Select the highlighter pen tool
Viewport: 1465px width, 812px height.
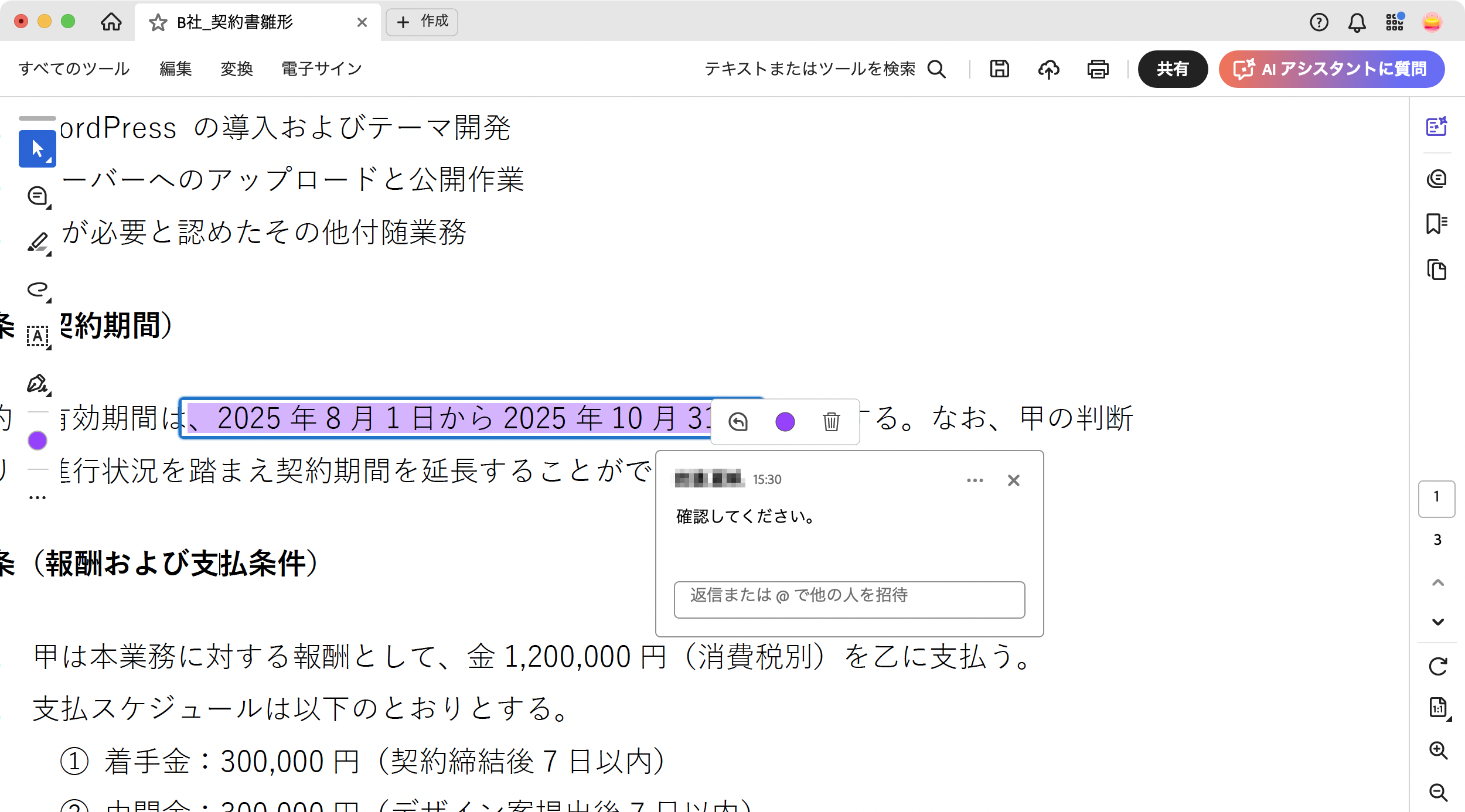coord(38,242)
